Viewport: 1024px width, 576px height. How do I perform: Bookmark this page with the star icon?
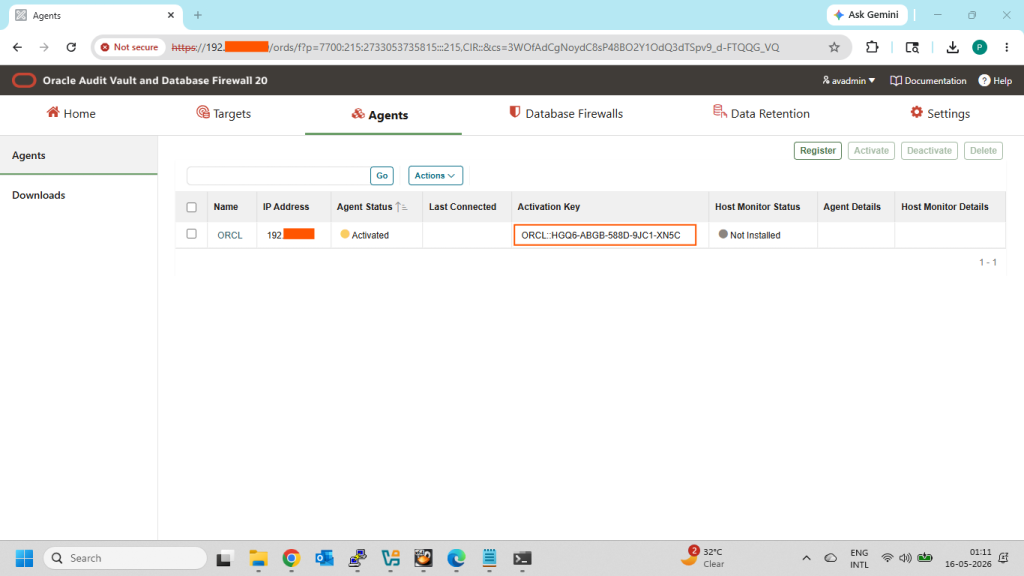pos(834,47)
